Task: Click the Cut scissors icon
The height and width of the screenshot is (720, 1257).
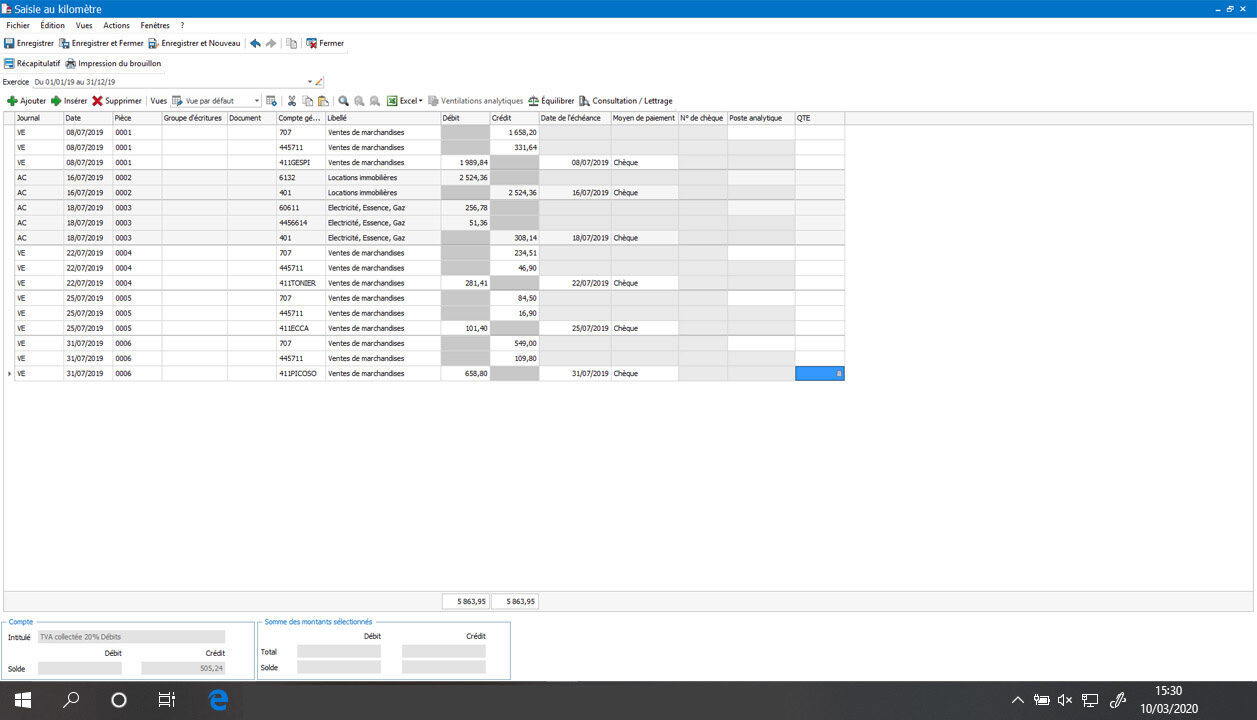Action: coord(292,101)
